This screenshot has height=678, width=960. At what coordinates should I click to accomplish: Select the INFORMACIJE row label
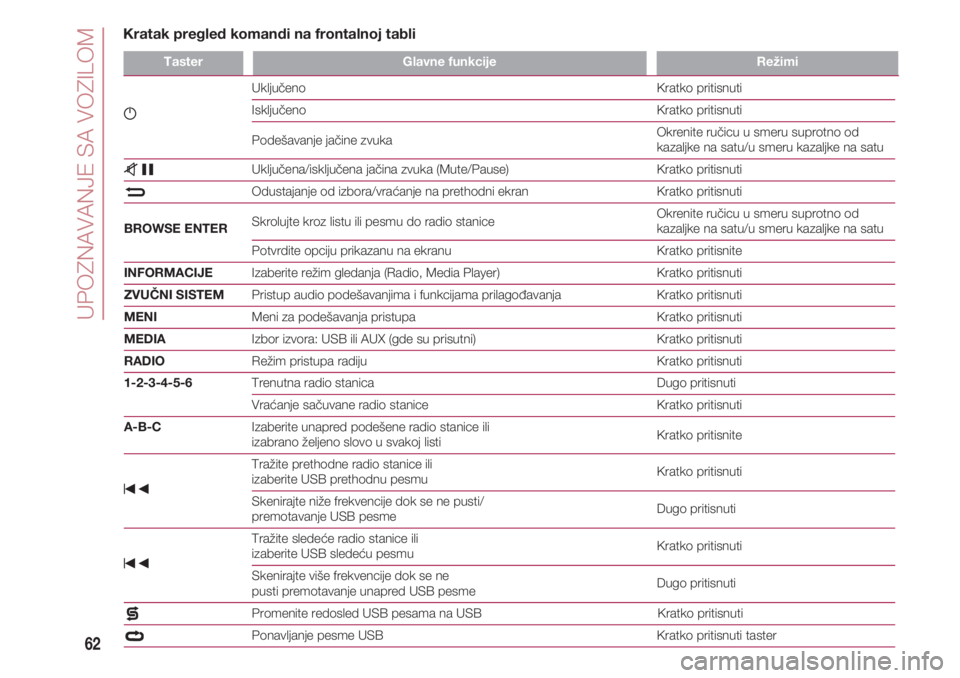pos(168,273)
